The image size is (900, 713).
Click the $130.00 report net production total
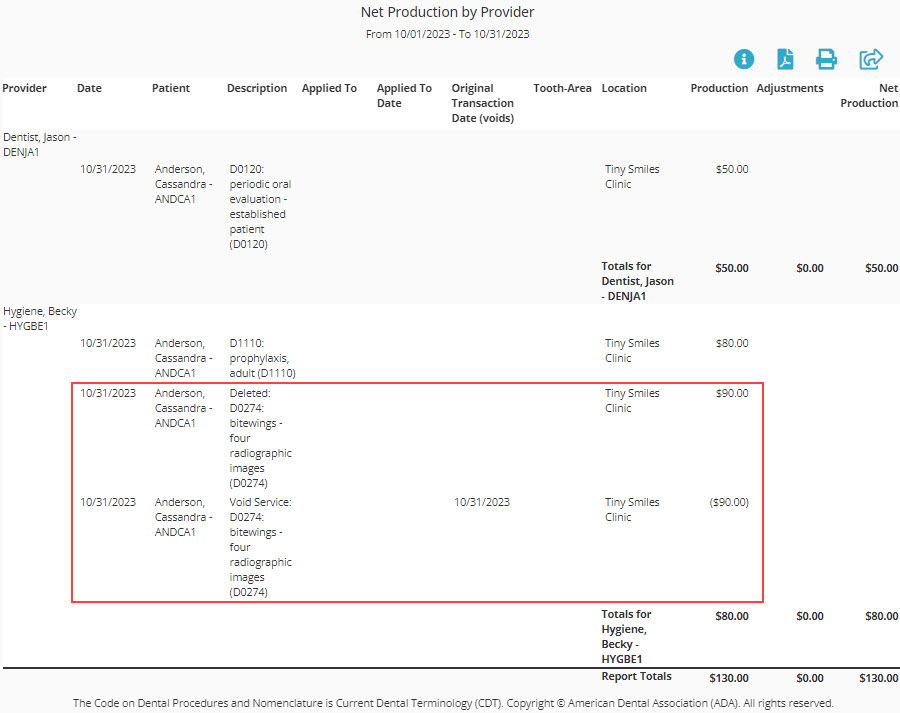[x=879, y=678]
